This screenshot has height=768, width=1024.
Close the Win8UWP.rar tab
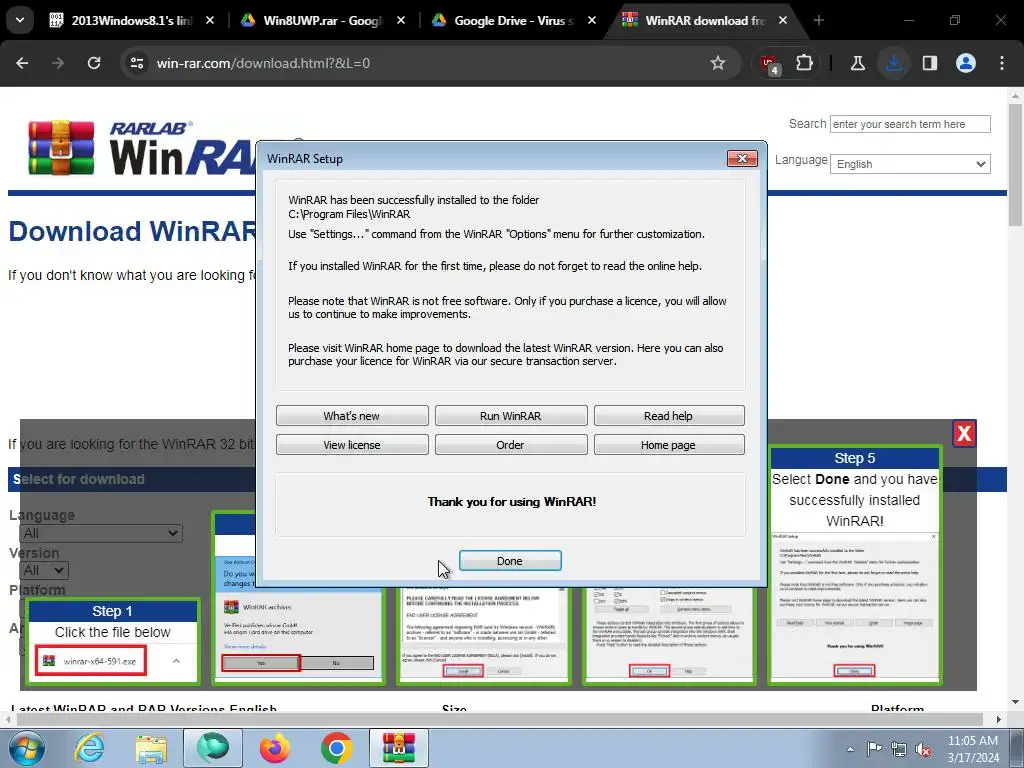(401, 20)
